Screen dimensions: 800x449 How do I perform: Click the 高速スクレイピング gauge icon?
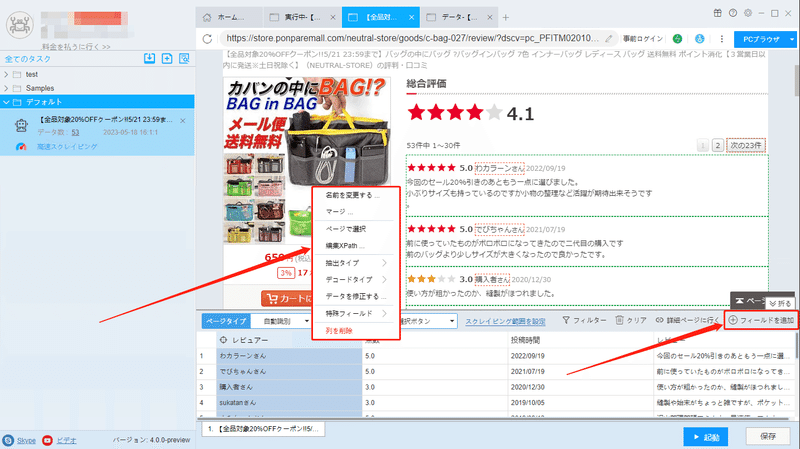21,146
